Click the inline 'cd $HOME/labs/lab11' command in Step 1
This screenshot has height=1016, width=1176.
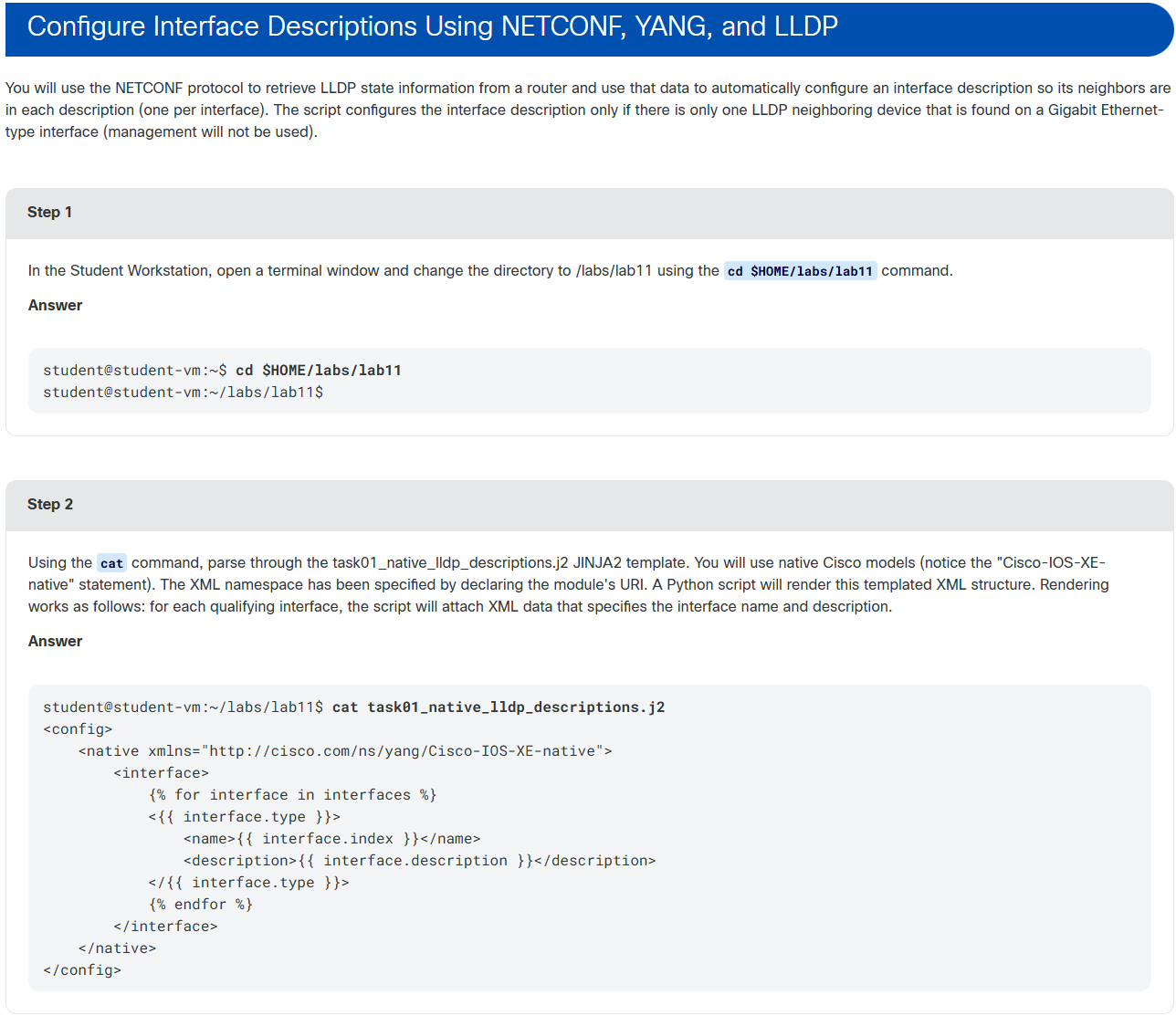(x=800, y=271)
